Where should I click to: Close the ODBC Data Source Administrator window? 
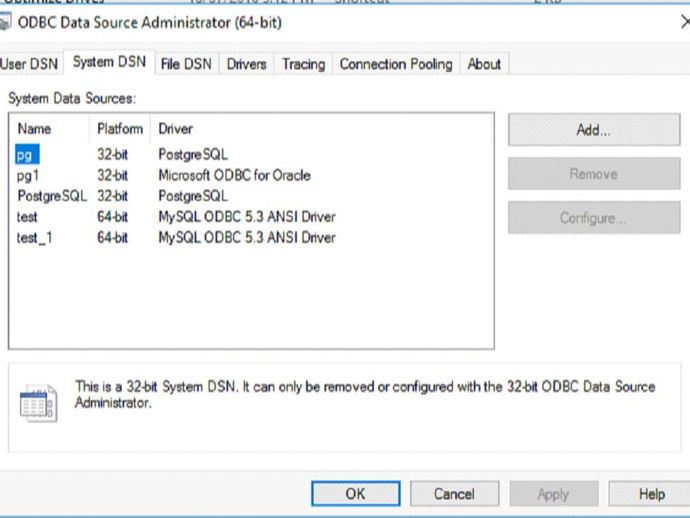point(685,22)
